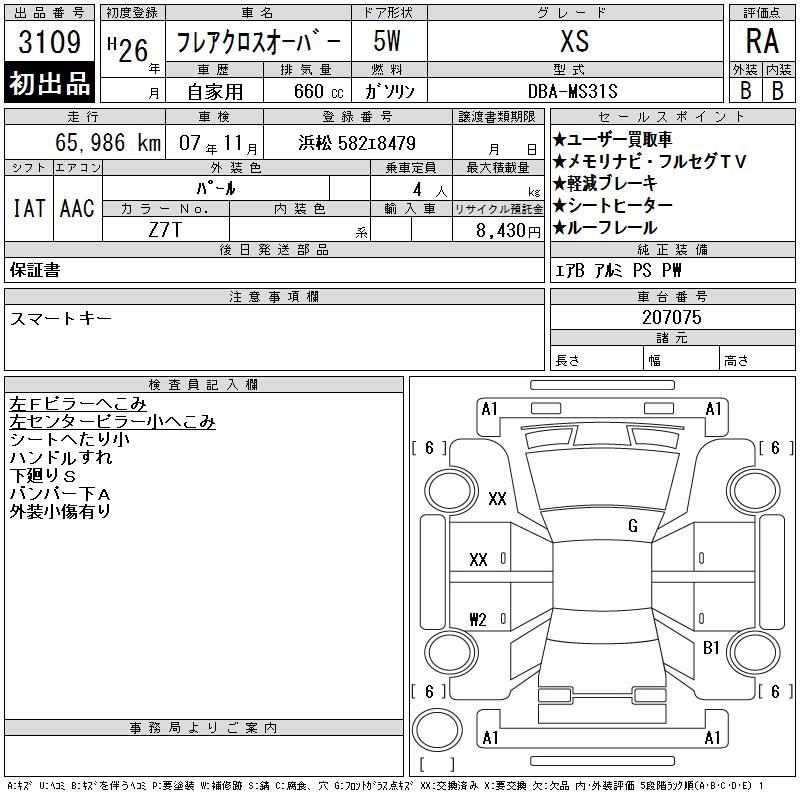Select chassis number 207075

tap(672, 317)
